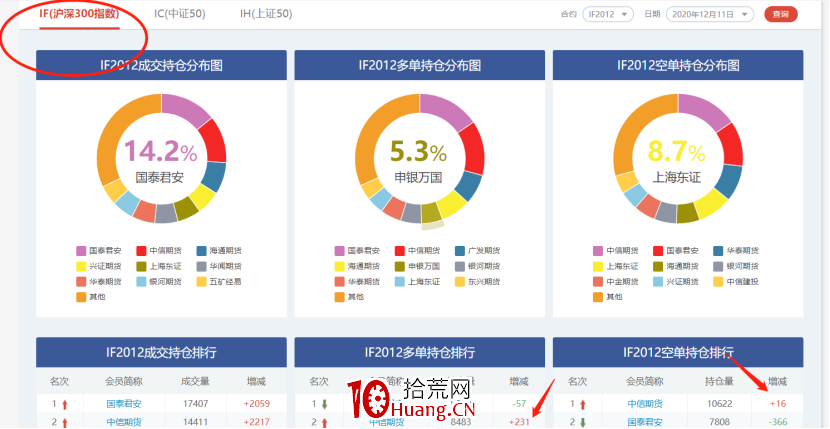The image size is (830, 429).
Task: Click 增减 value -57 in 多单持仓排行
Action: coord(519,404)
